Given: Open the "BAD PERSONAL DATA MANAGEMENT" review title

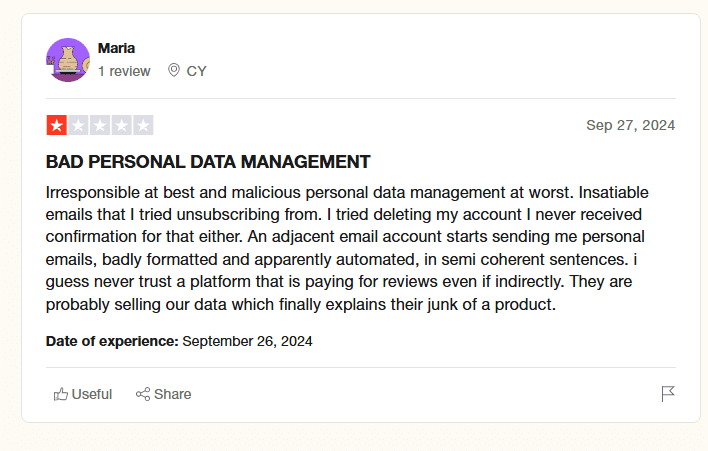Looking at the screenshot, I should 208,161.
